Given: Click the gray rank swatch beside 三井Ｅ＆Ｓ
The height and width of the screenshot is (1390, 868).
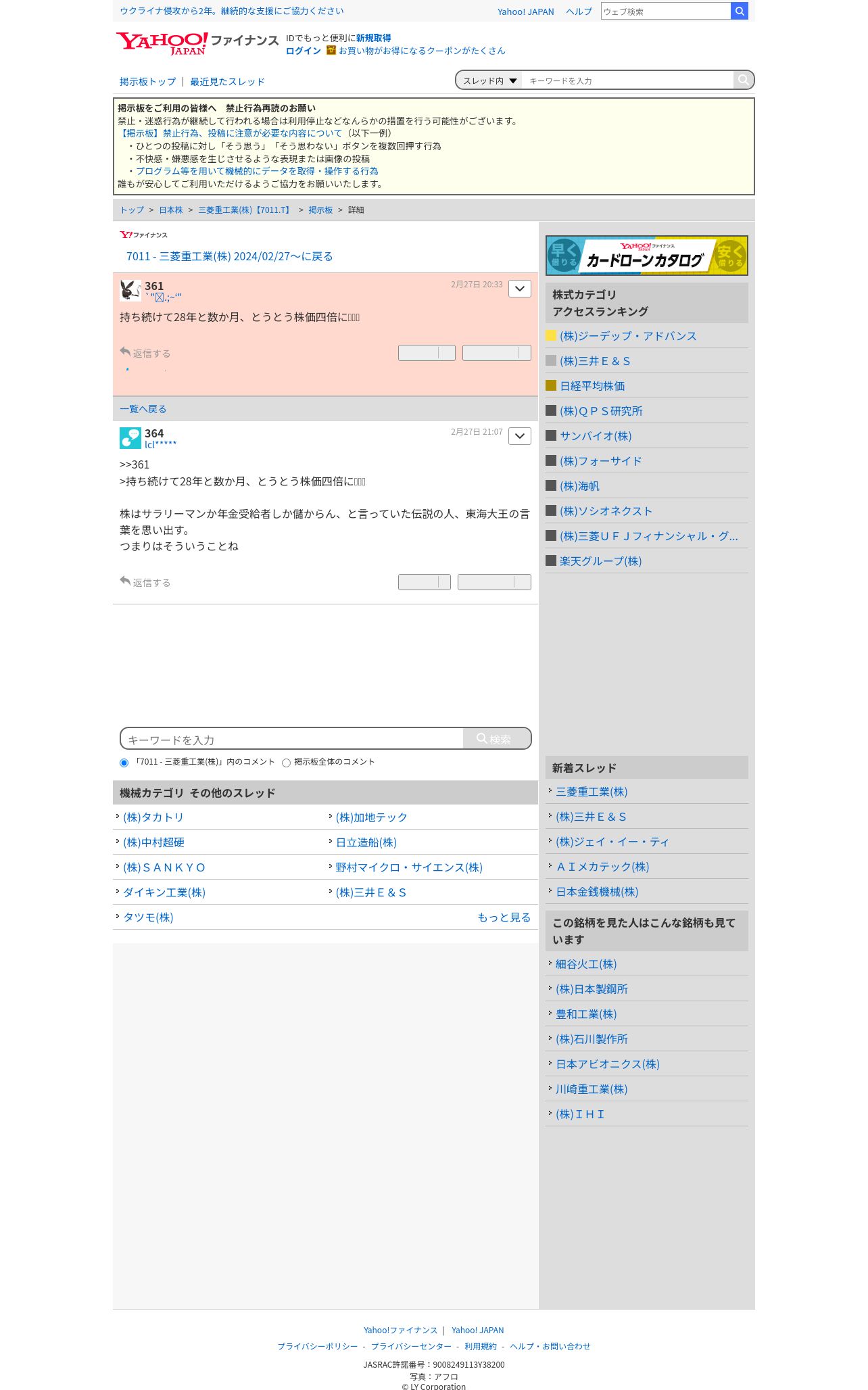Looking at the screenshot, I should click(x=551, y=360).
